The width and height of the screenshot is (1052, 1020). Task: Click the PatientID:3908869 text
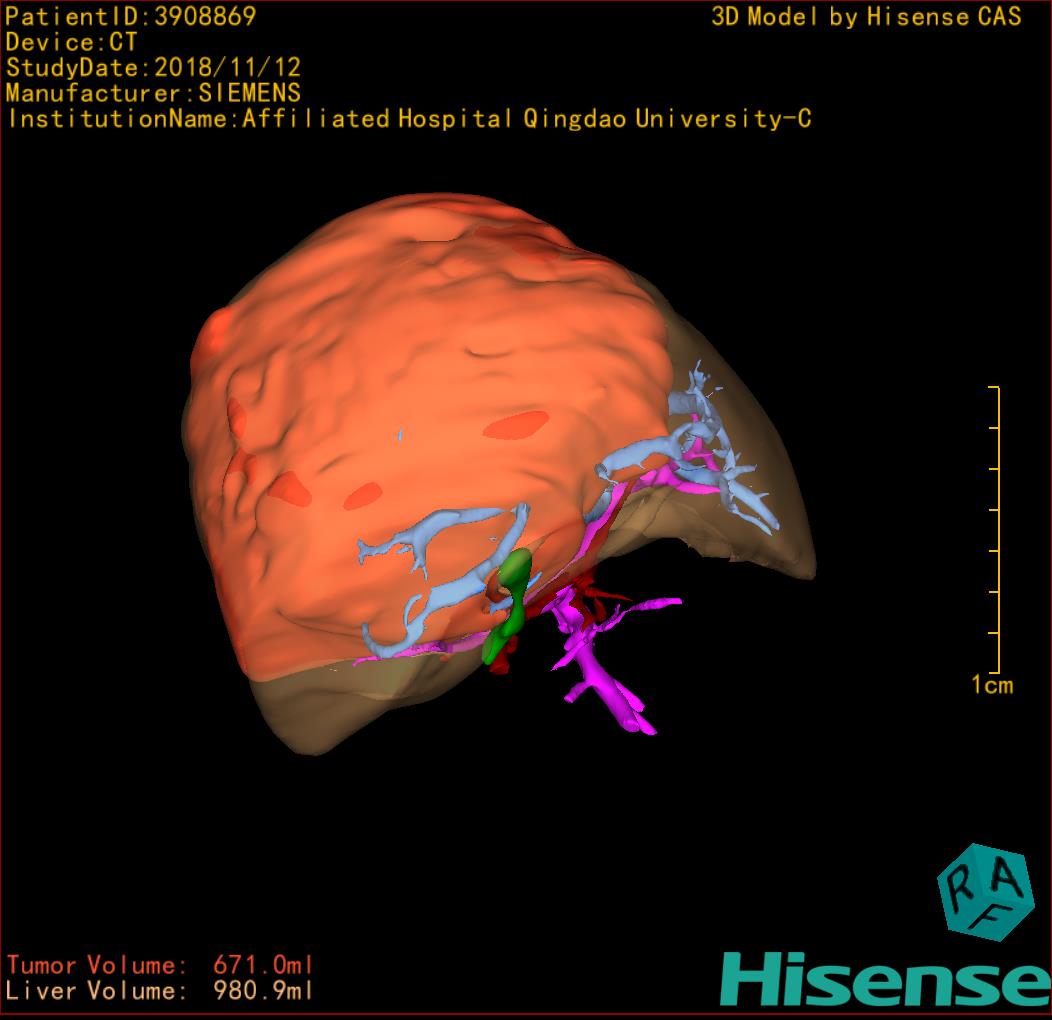pyautogui.click(x=131, y=17)
